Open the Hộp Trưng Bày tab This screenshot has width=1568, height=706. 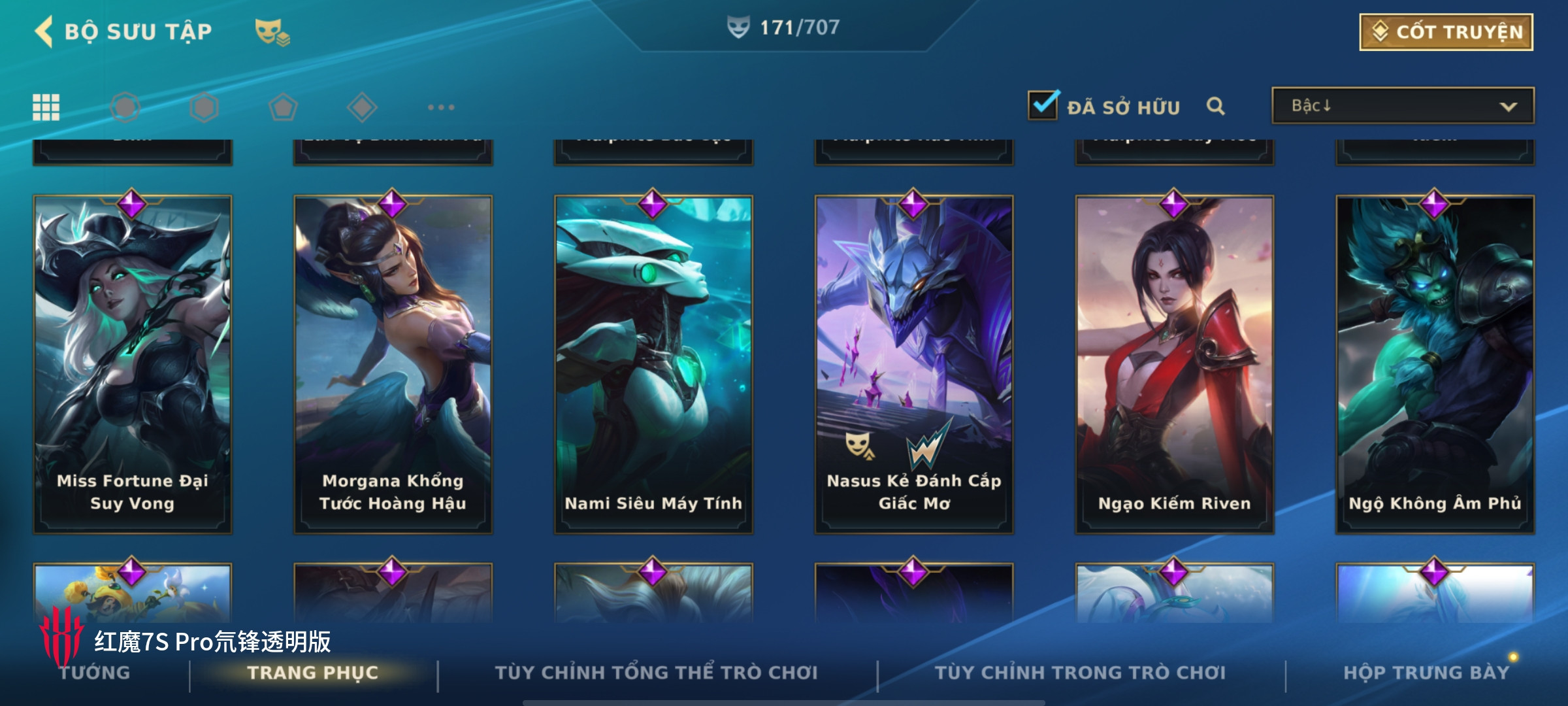pos(1426,673)
